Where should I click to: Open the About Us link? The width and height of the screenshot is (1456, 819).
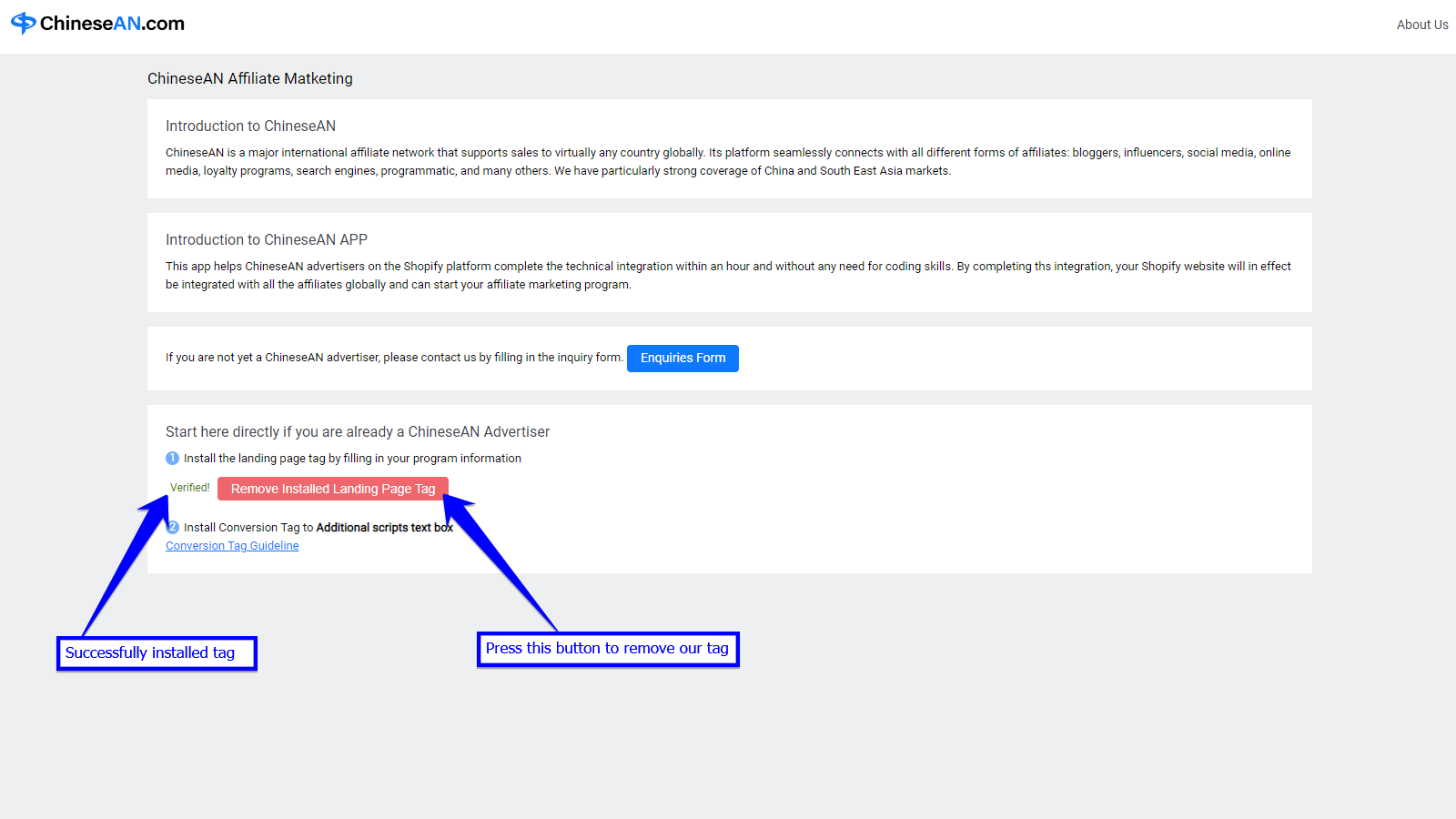(x=1422, y=25)
